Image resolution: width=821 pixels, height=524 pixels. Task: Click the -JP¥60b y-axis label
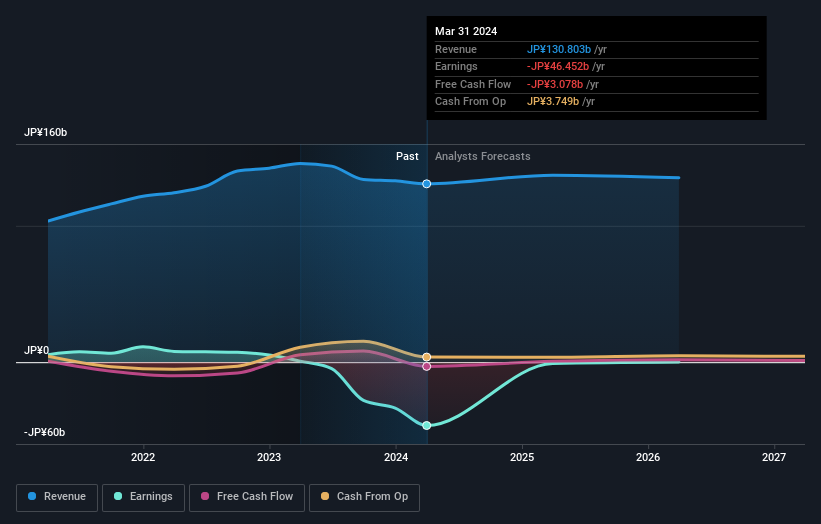(45, 432)
